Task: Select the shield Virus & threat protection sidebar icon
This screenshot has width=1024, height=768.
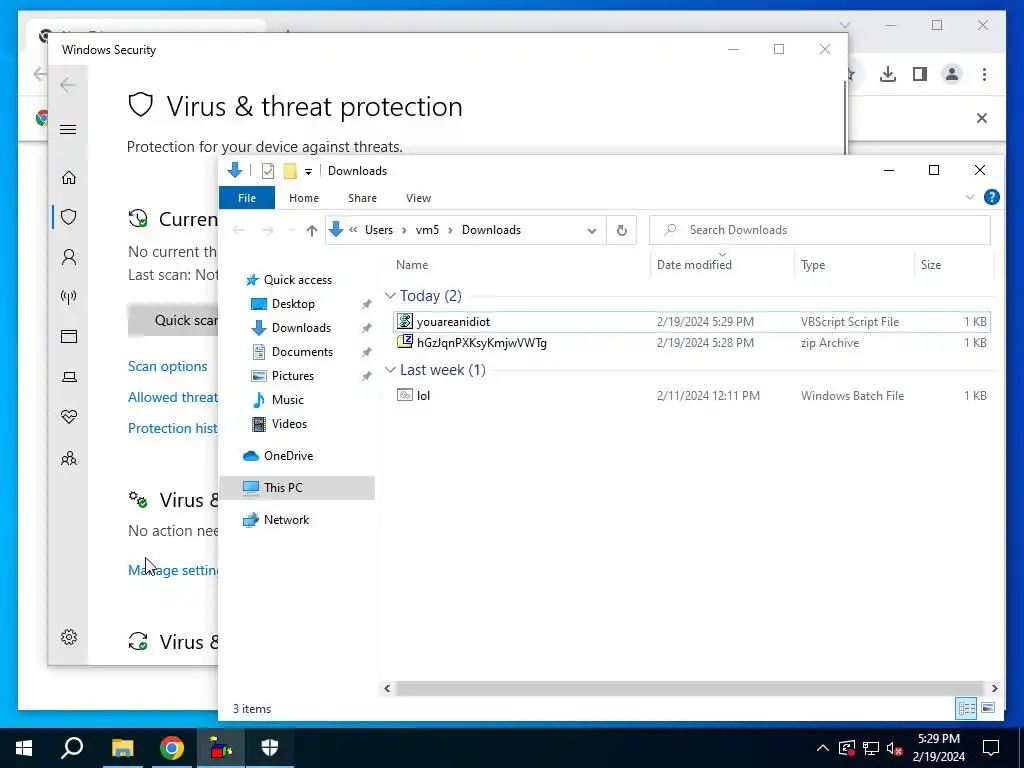Action: point(69,217)
